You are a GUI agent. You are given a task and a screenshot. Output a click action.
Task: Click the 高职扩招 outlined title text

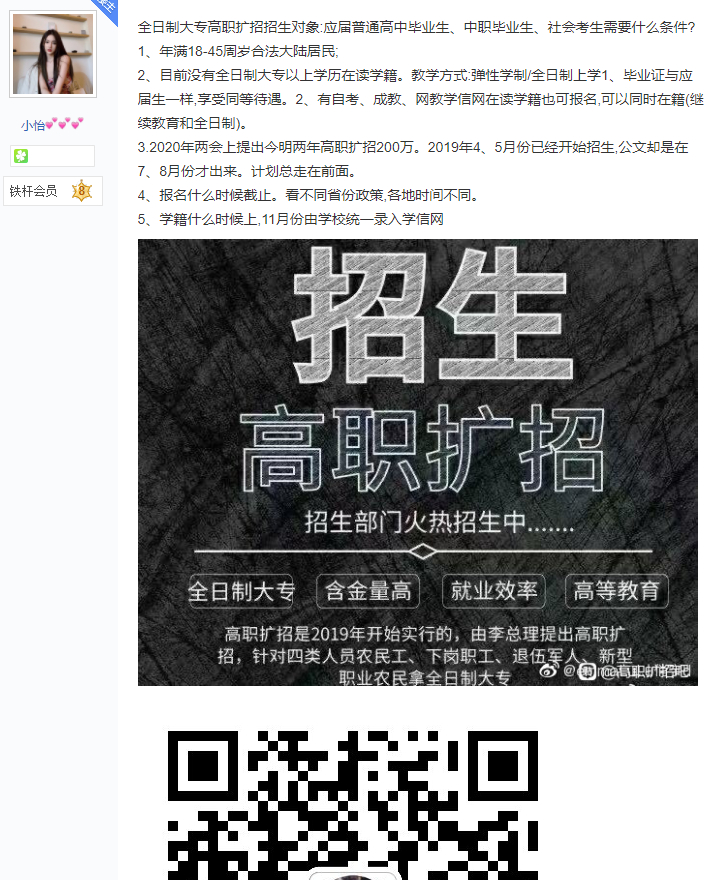(422, 449)
